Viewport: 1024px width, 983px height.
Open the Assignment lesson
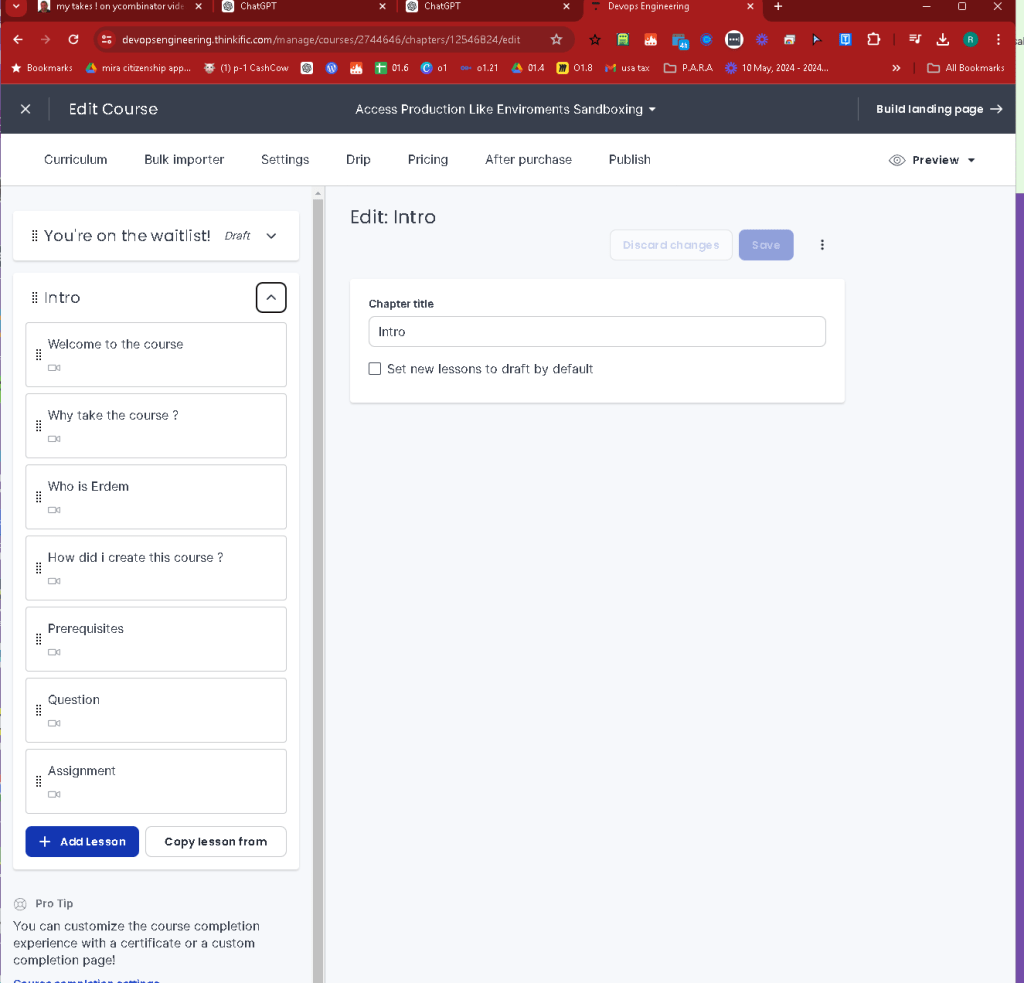pyautogui.click(x=156, y=782)
